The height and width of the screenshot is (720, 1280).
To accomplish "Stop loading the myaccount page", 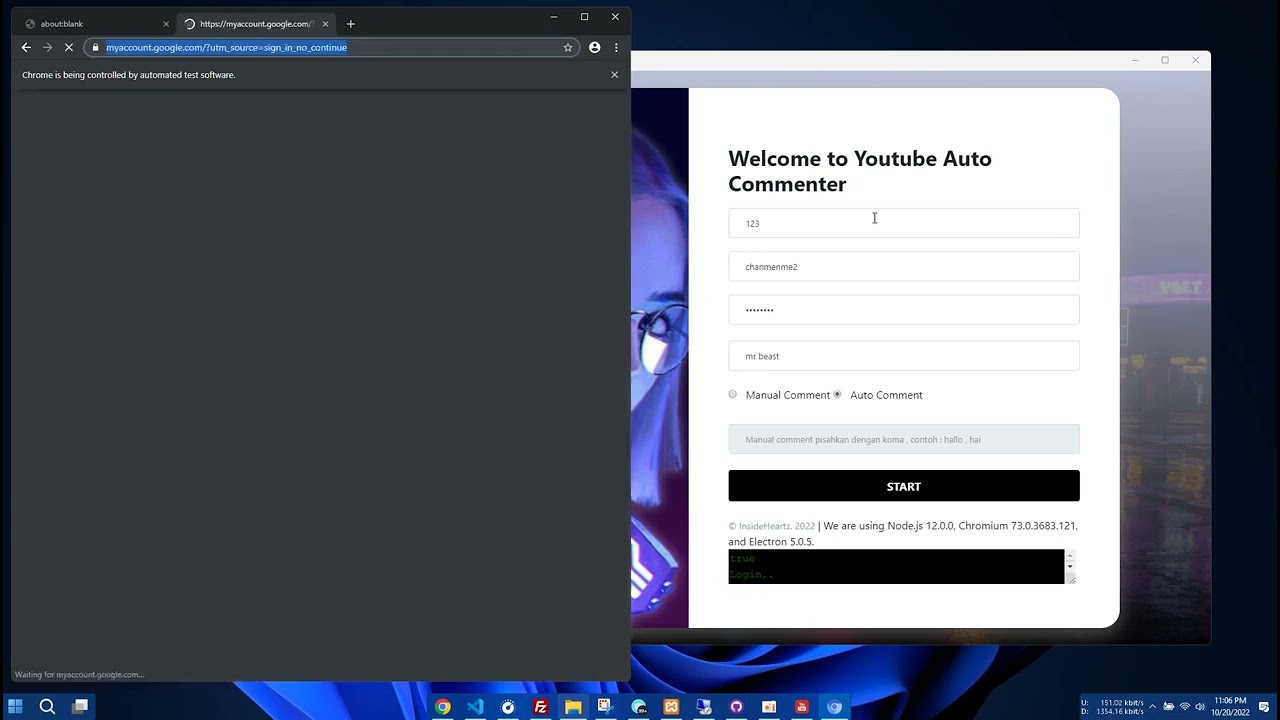I will click(x=69, y=47).
